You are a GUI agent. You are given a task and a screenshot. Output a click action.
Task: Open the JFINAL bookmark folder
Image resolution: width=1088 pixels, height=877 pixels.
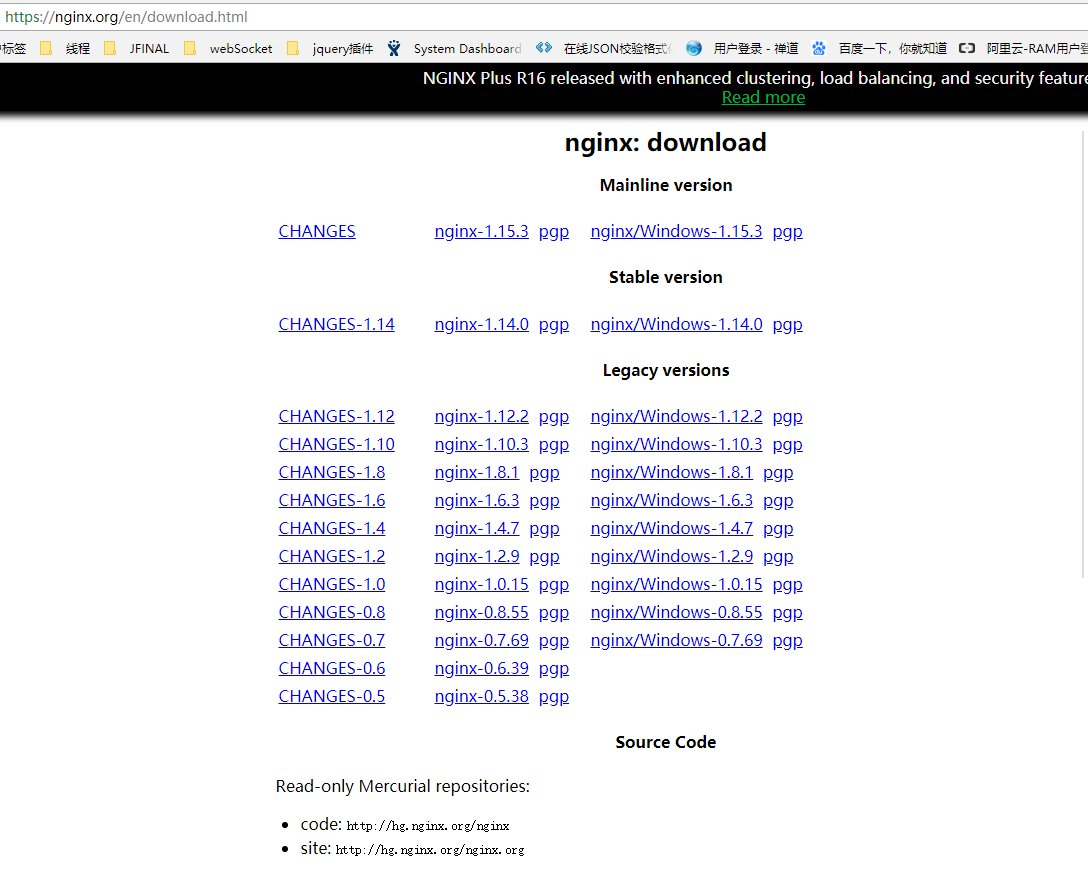click(137, 49)
